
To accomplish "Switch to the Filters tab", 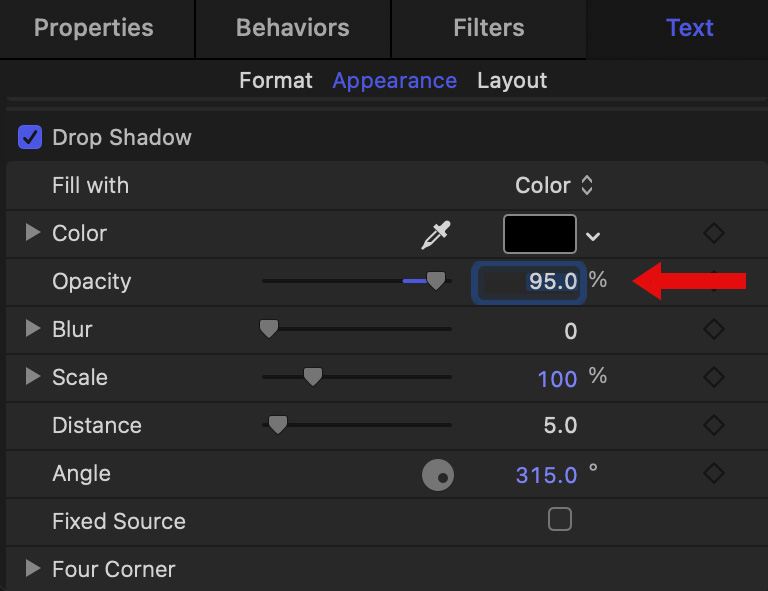I will click(x=488, y=28).
